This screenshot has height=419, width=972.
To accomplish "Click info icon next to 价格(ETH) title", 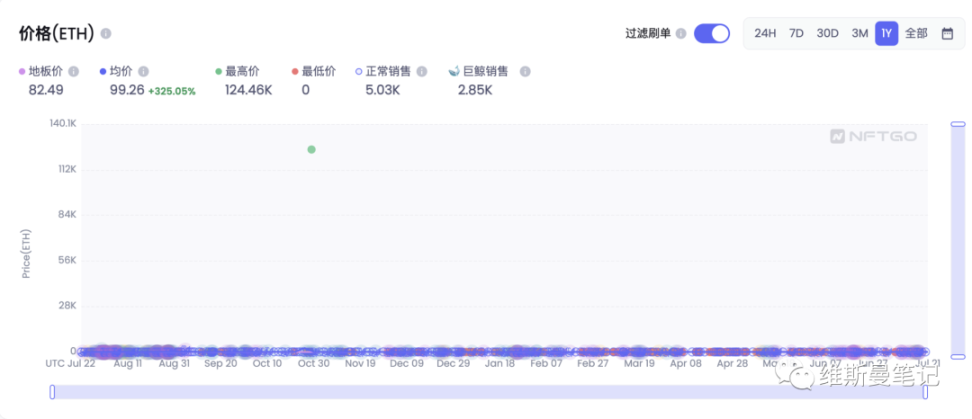I will [106, 34].
